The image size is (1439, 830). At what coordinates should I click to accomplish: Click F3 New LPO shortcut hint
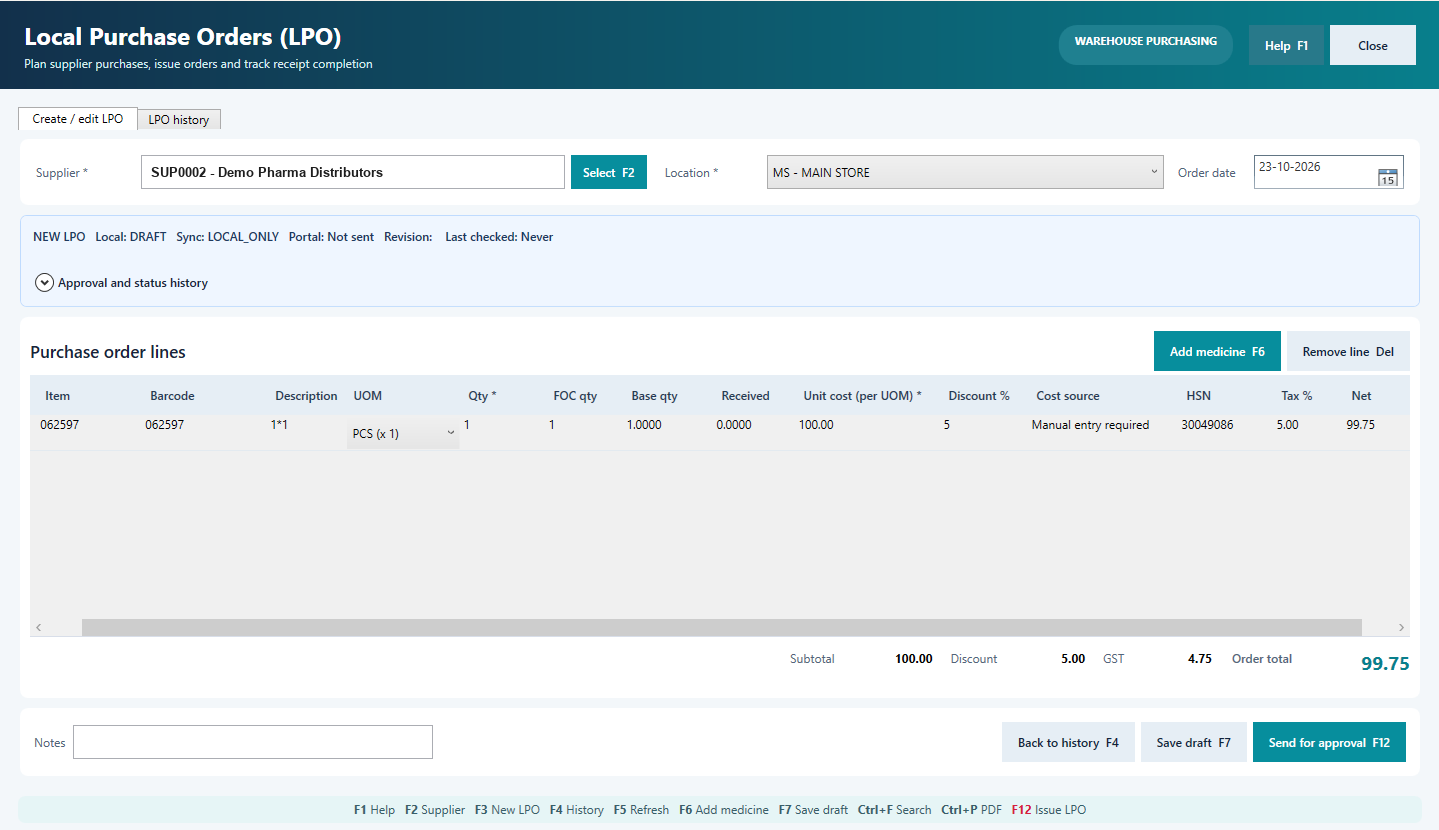point(507,810)
